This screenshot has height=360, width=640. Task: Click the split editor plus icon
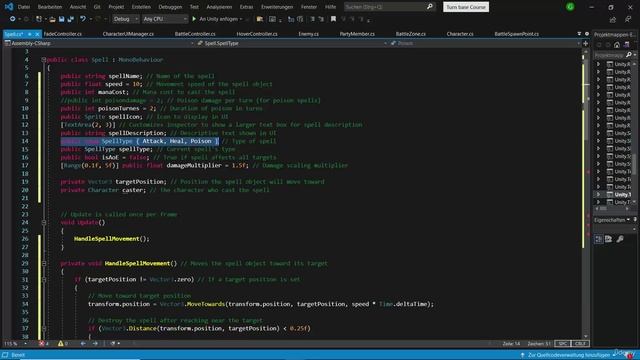pyautogui.click(x=586, y=43)
